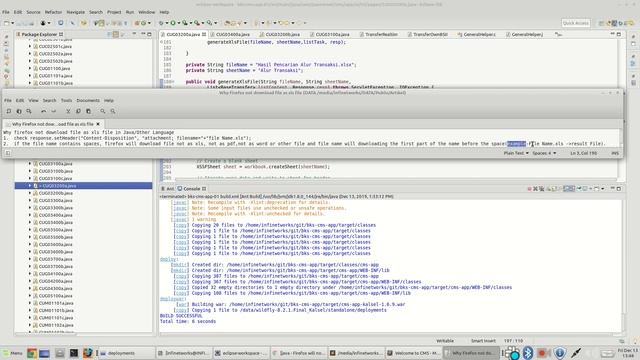
Task: Expand CUG03100a.java tree node
Action: [30, 164]
